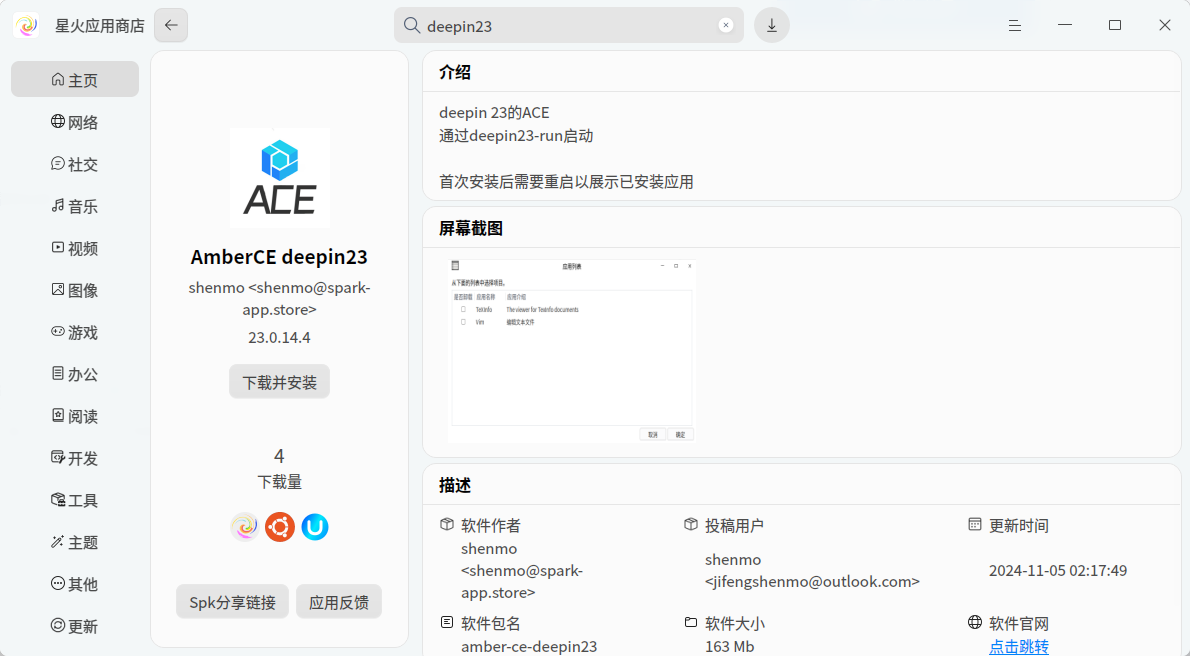Open the 更新 updates page

75,626
